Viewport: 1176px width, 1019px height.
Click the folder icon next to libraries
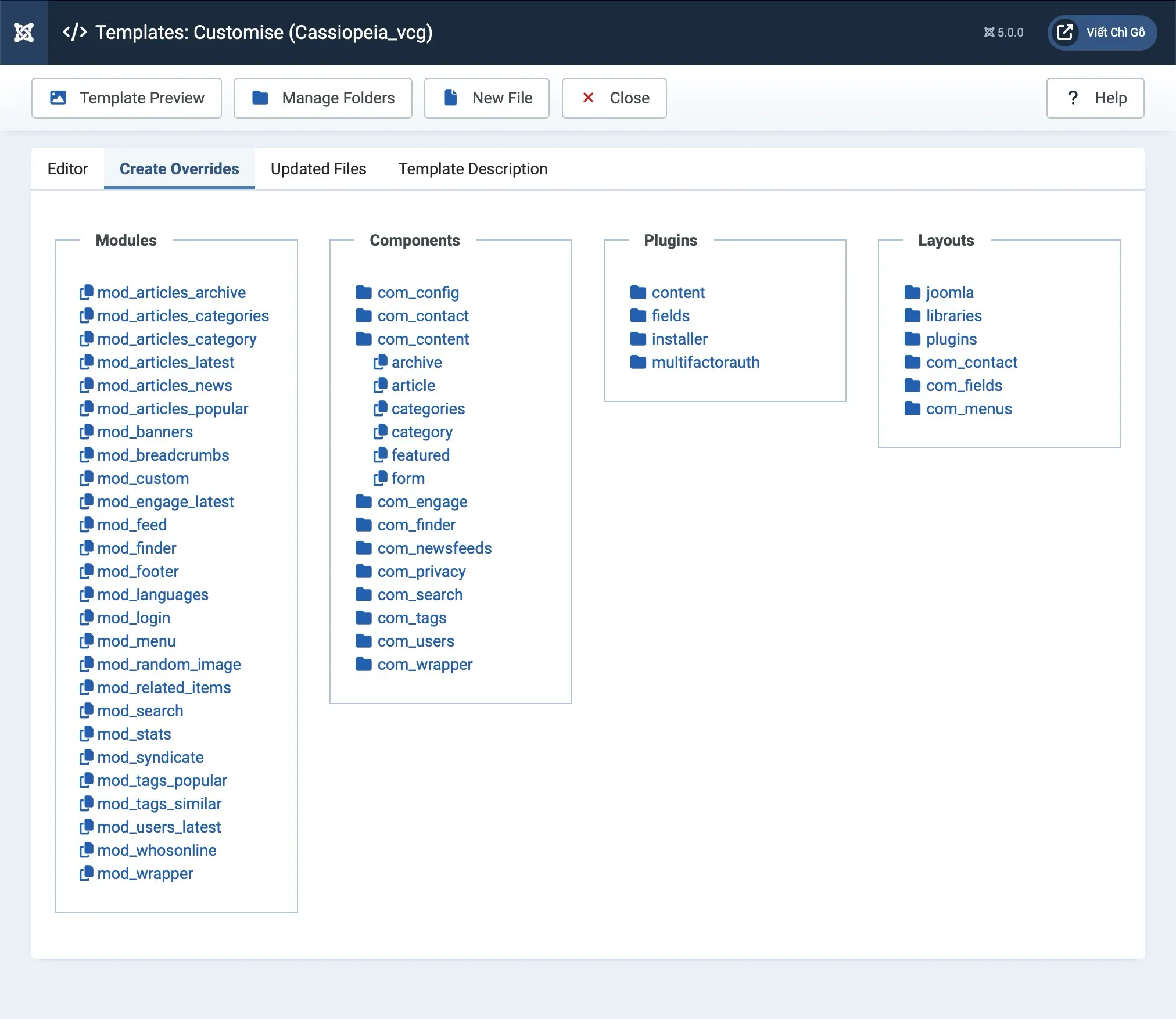(x=912, y=315)
